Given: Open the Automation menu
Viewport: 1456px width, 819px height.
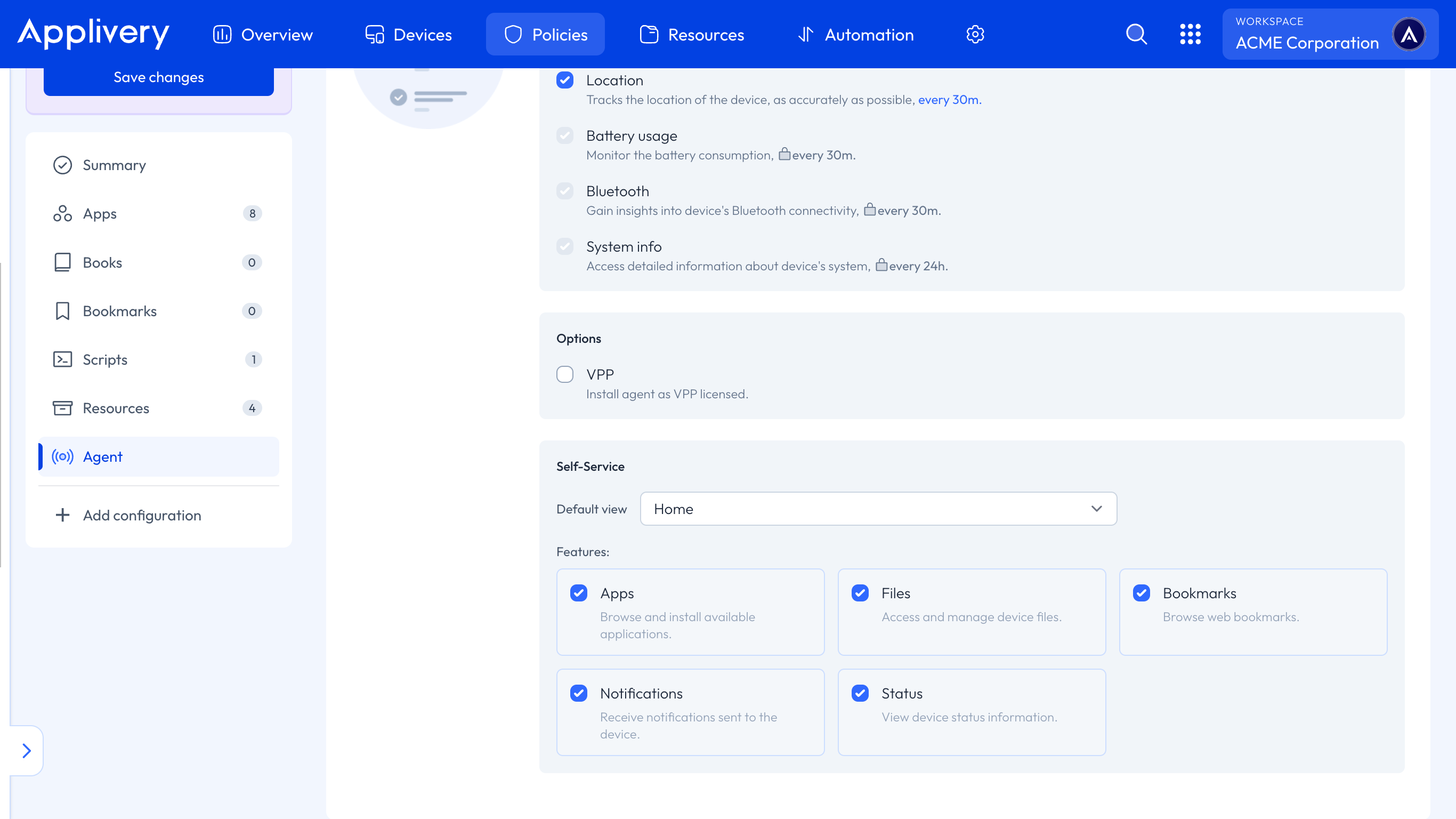Looking at the screenshot, I should tap(856, 35).
